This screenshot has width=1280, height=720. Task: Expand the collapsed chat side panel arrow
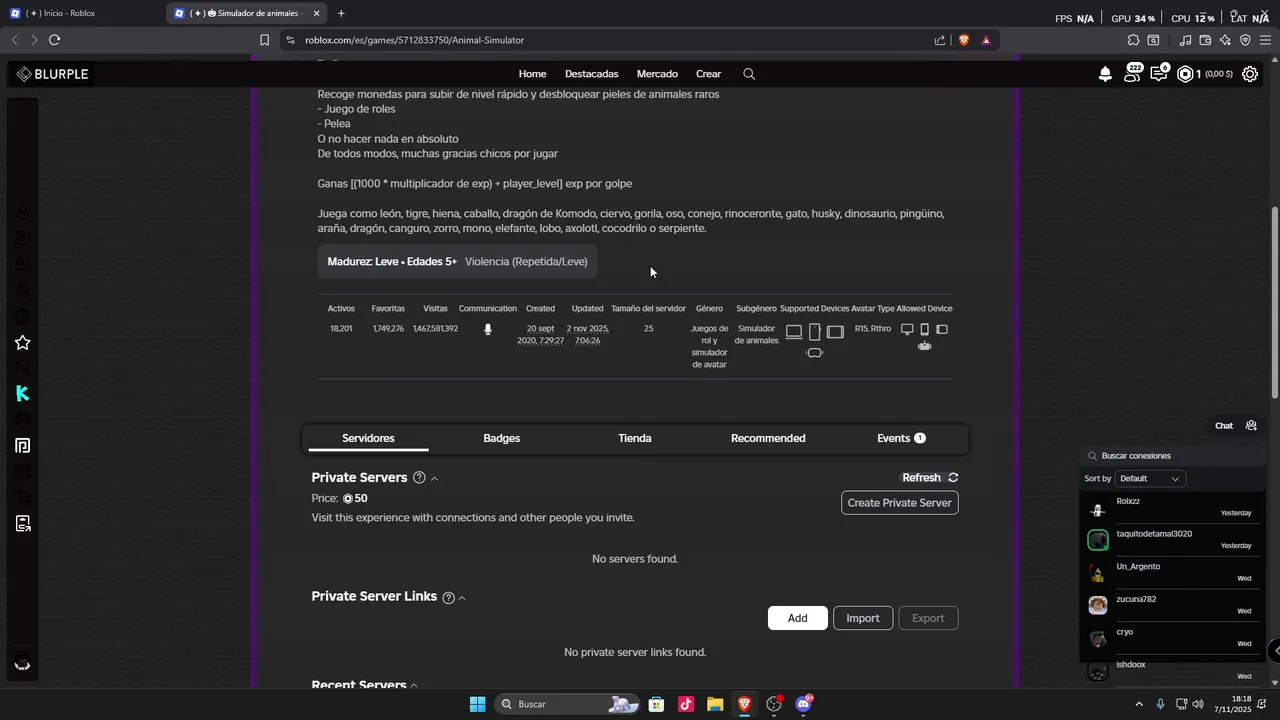(1275, 651)
